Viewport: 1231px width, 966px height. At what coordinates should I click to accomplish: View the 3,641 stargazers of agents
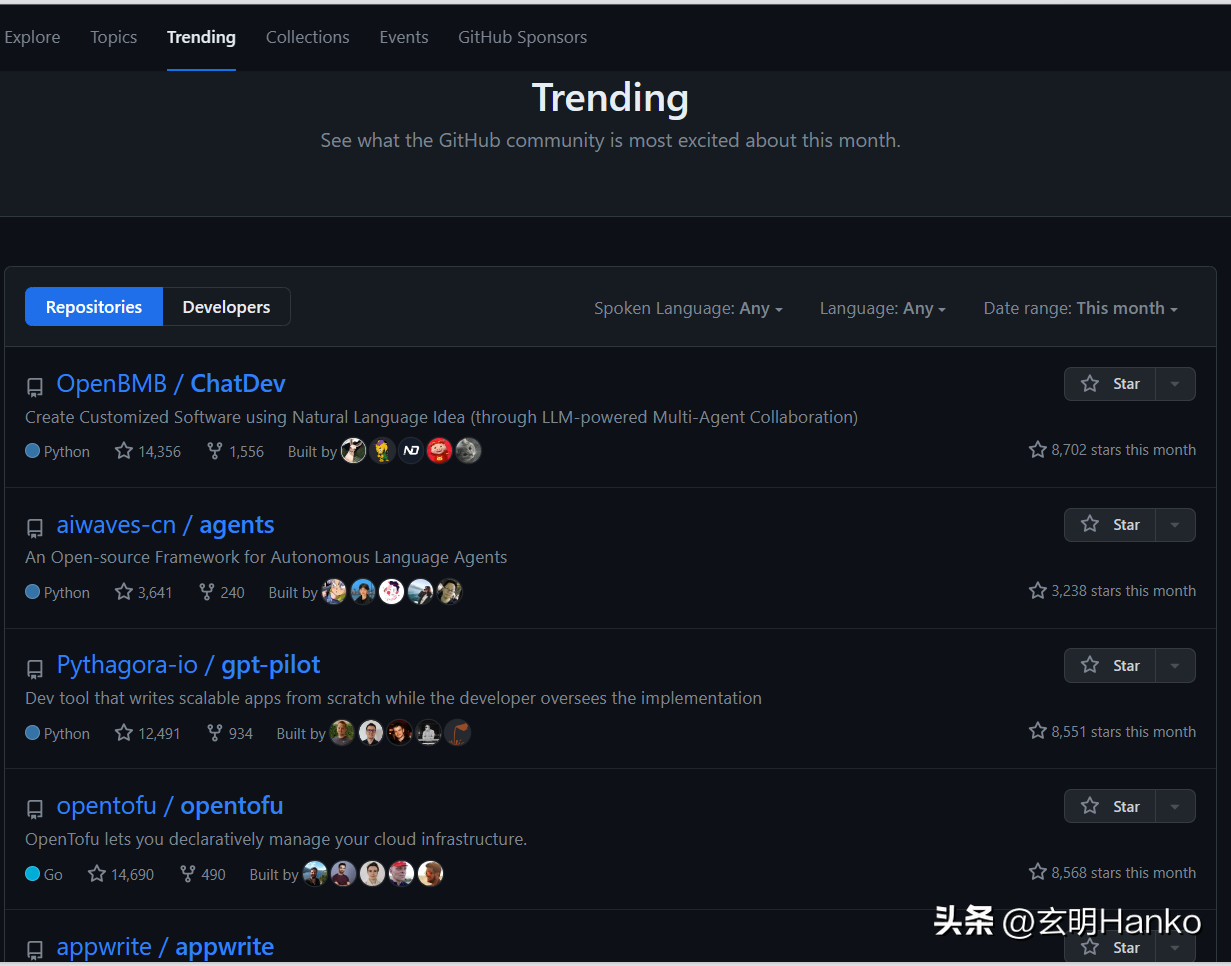[144, 592]
